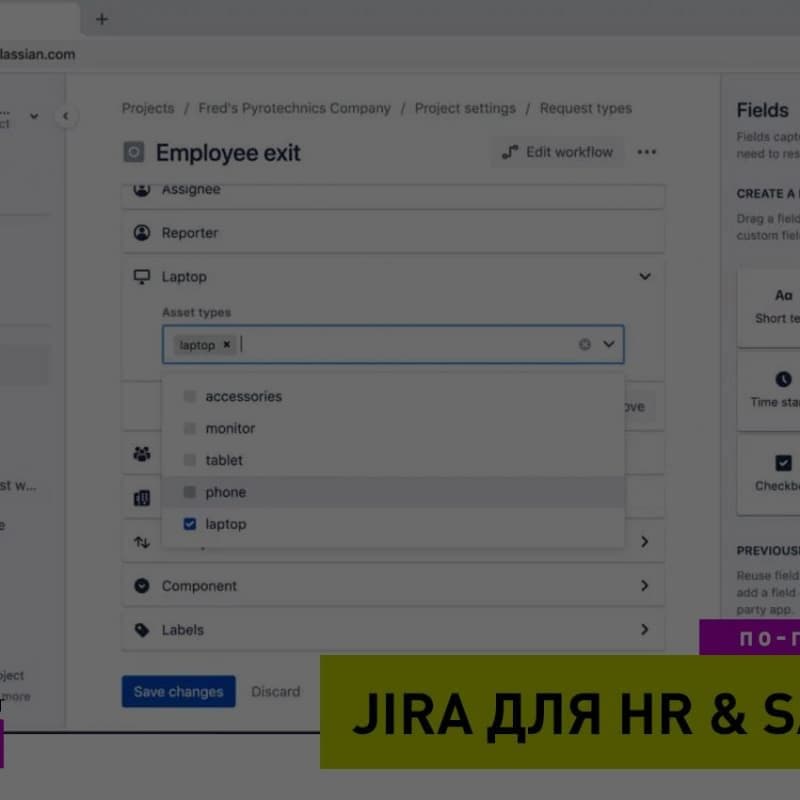
Task: Check the phone option
Action: (190, 492)
